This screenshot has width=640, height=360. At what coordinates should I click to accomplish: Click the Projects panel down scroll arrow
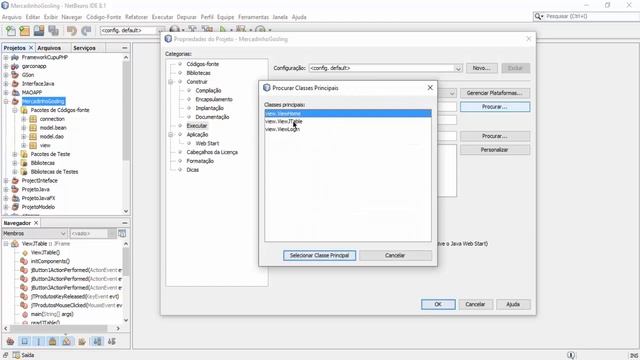(126, 211)
